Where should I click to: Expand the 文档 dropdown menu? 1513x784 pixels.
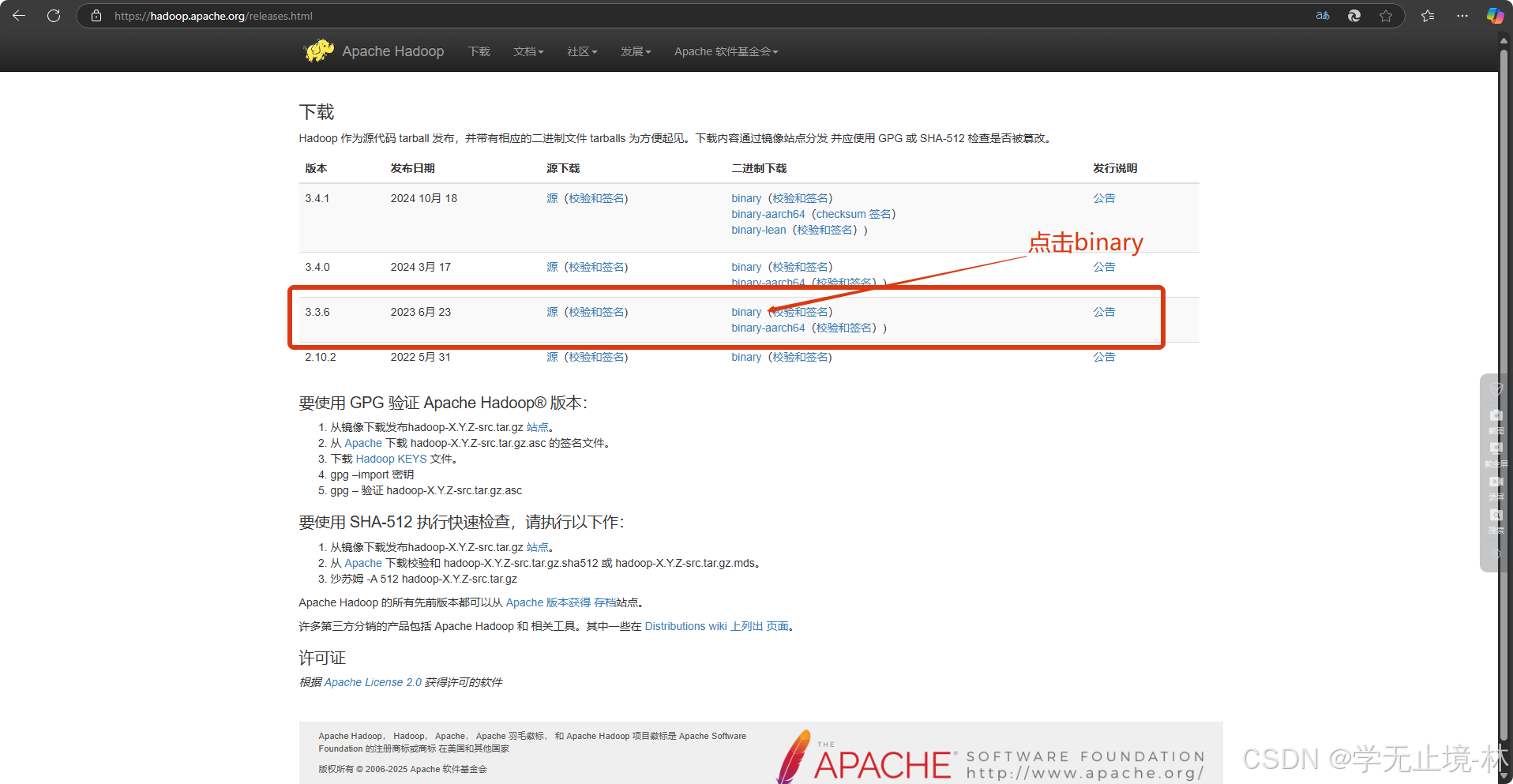coord(528,51)
